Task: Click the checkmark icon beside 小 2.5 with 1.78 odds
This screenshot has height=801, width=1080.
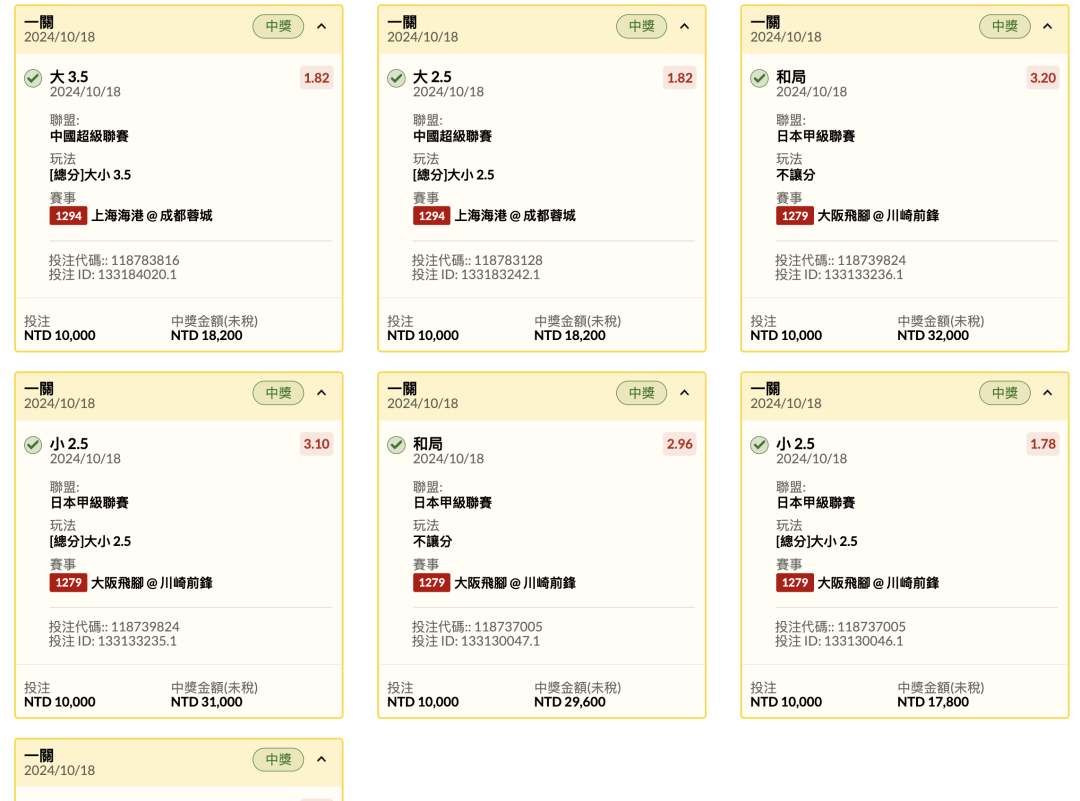Action: (x=759, y=445)
